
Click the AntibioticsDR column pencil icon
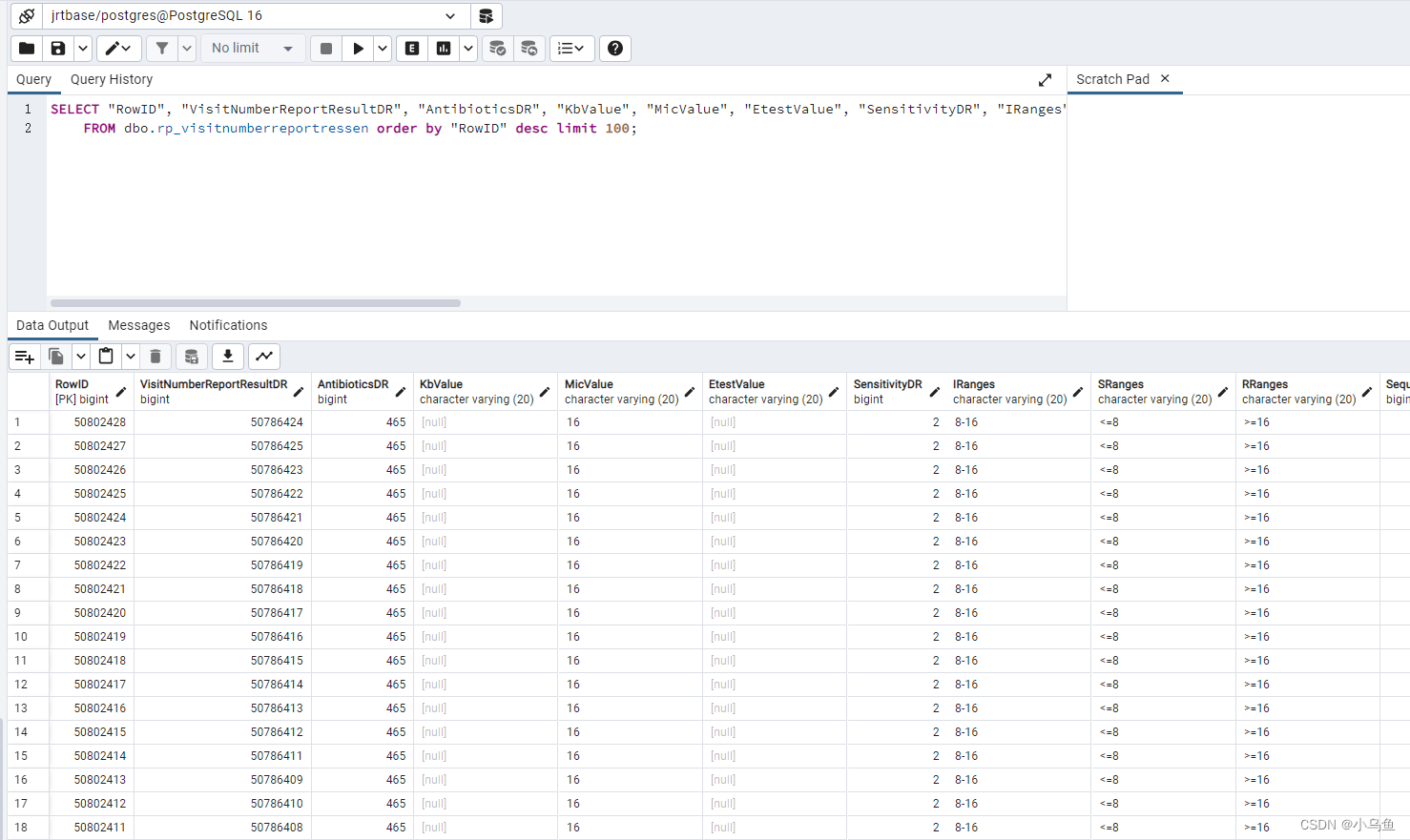coord(401,392)
